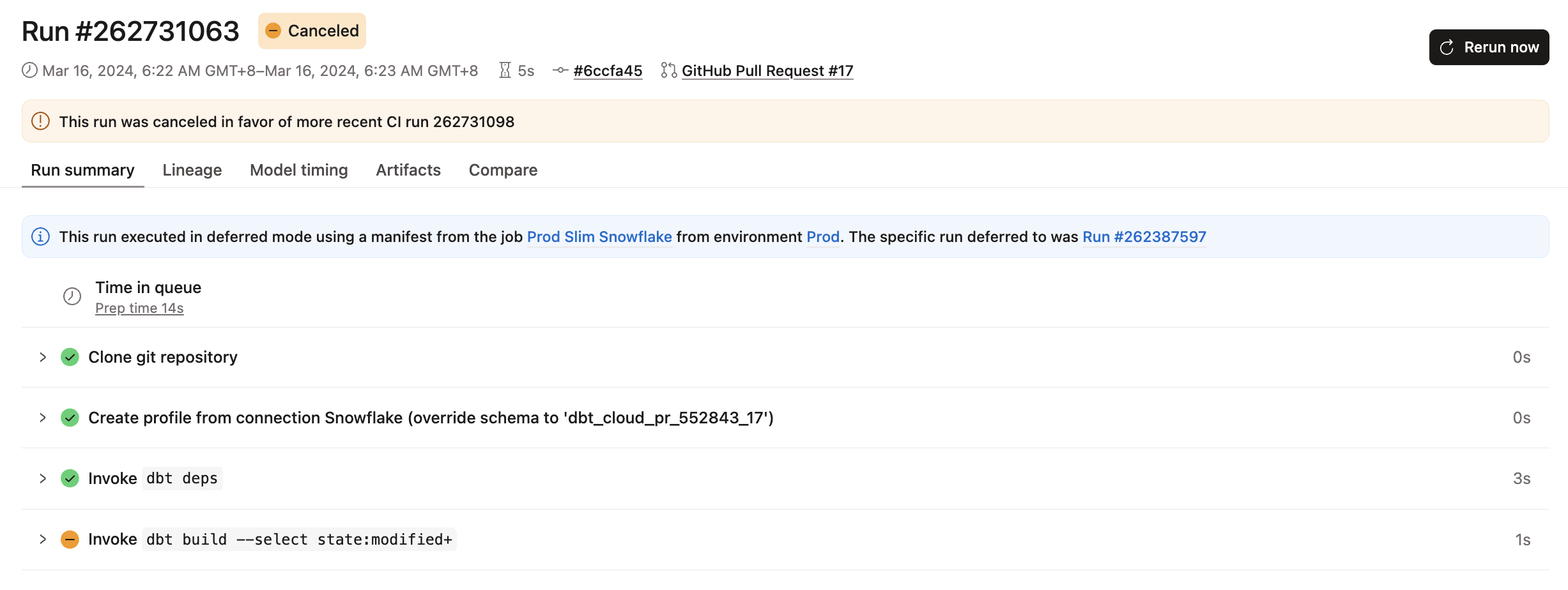
Task: Click the warning icon in the canceled banner
Action: pyautogui.click(x=40, y=121)
